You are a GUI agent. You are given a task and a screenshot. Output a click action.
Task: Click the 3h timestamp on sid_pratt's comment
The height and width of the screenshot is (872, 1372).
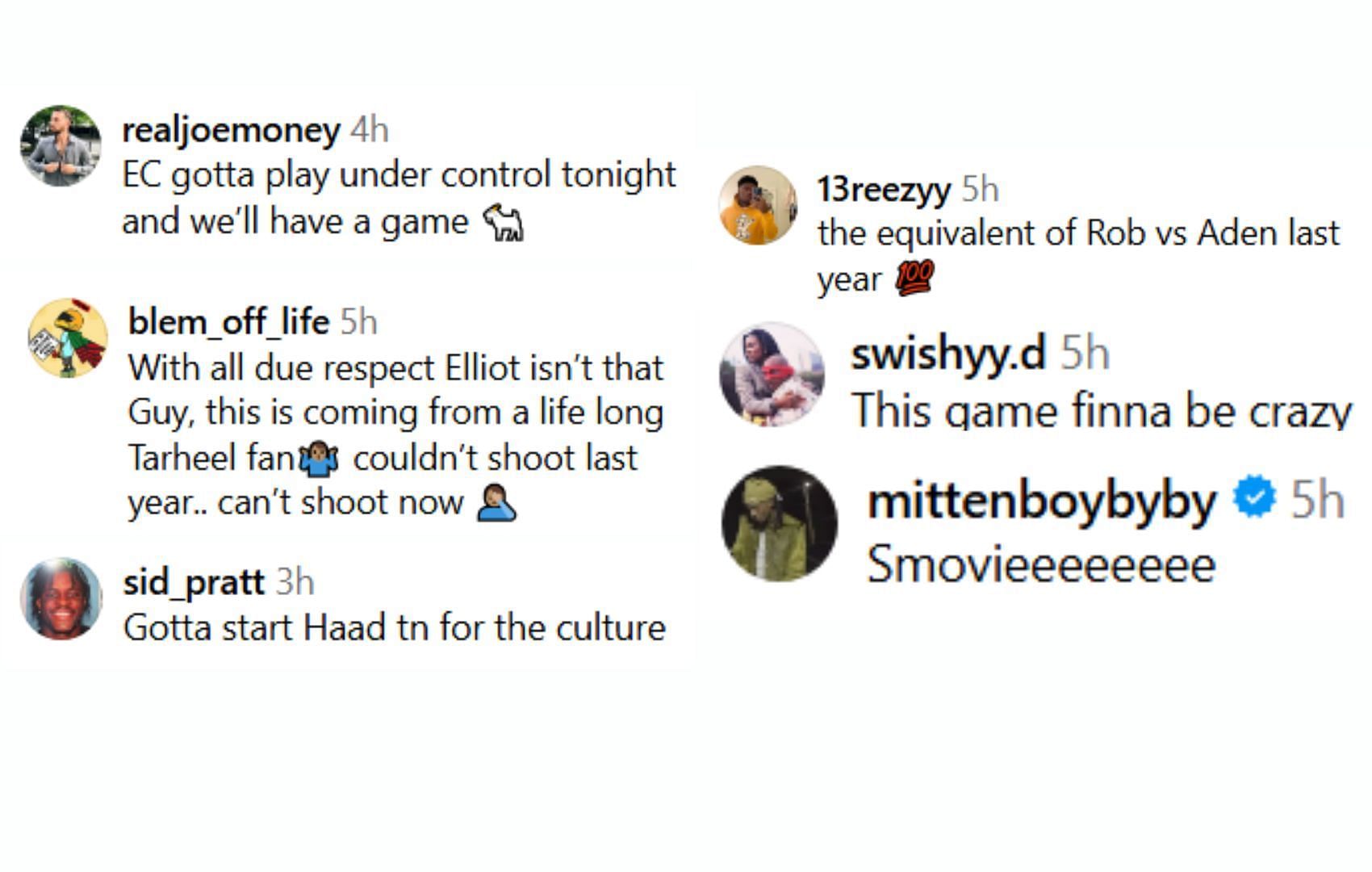(x=295, y=582)
